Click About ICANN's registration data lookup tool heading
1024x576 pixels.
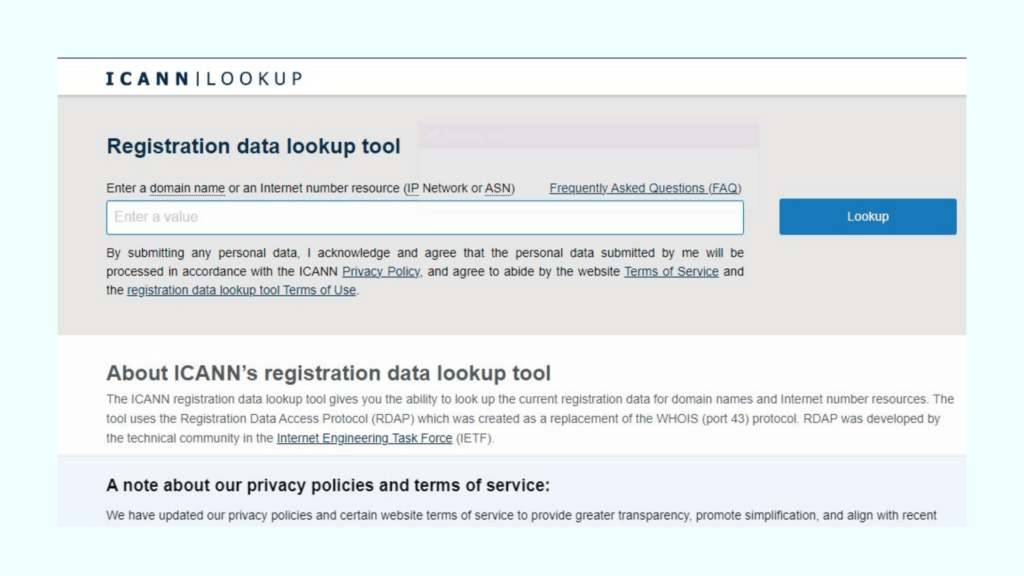(328, 373)
